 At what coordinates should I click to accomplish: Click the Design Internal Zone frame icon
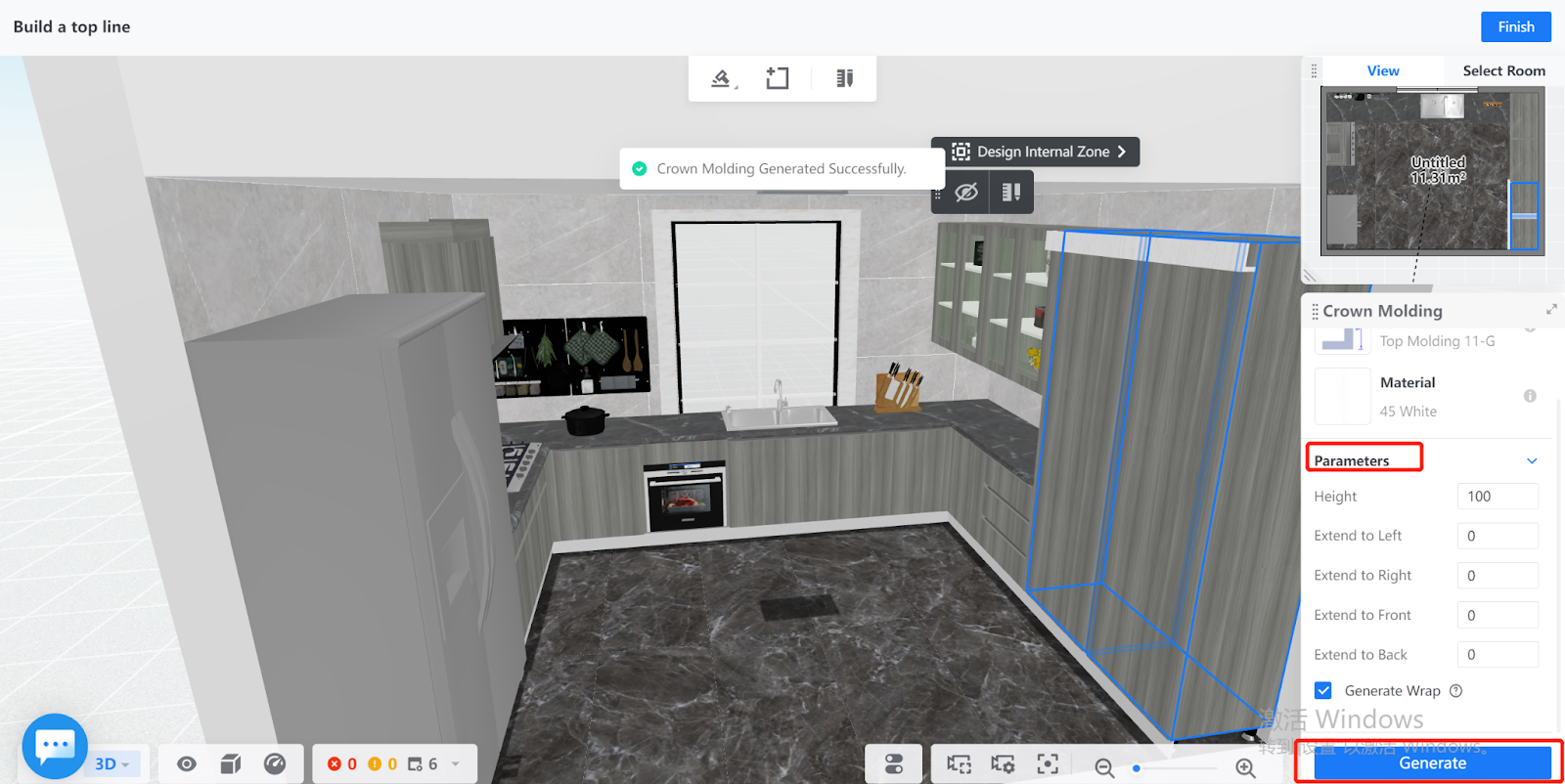[961, 152]
